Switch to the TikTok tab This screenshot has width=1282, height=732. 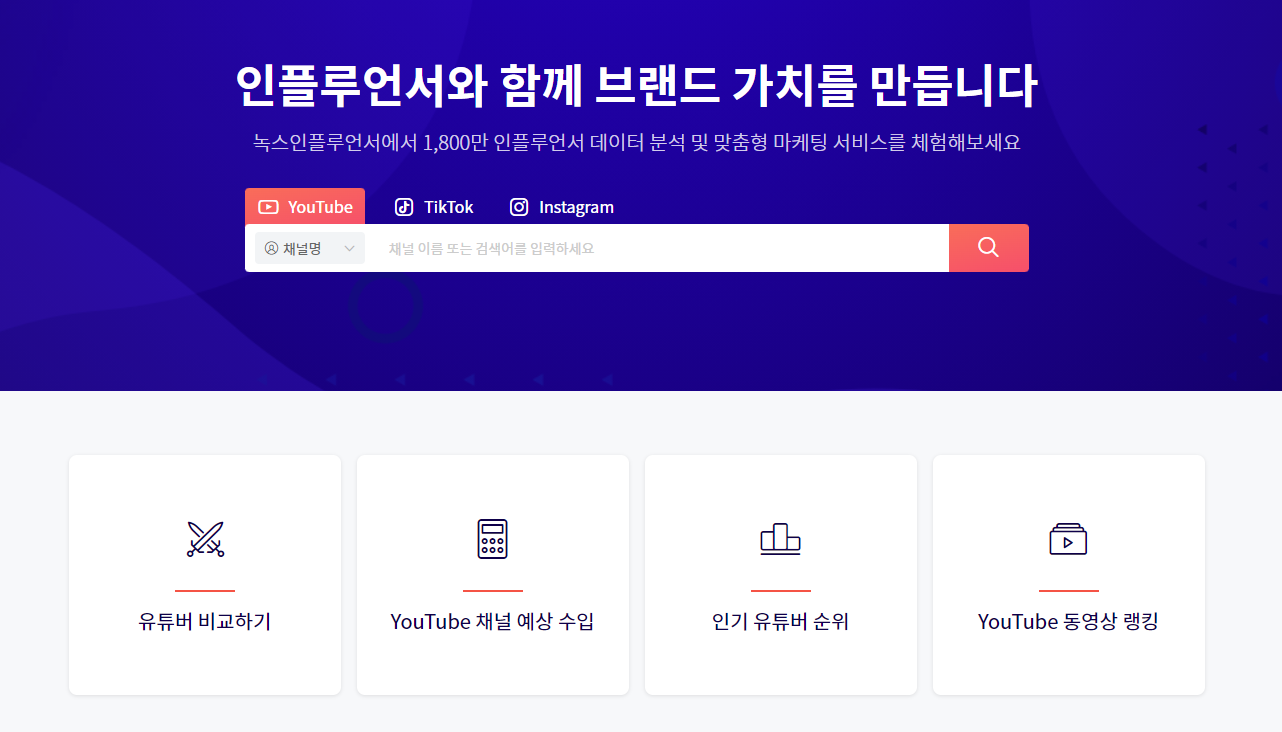point(434,207)
